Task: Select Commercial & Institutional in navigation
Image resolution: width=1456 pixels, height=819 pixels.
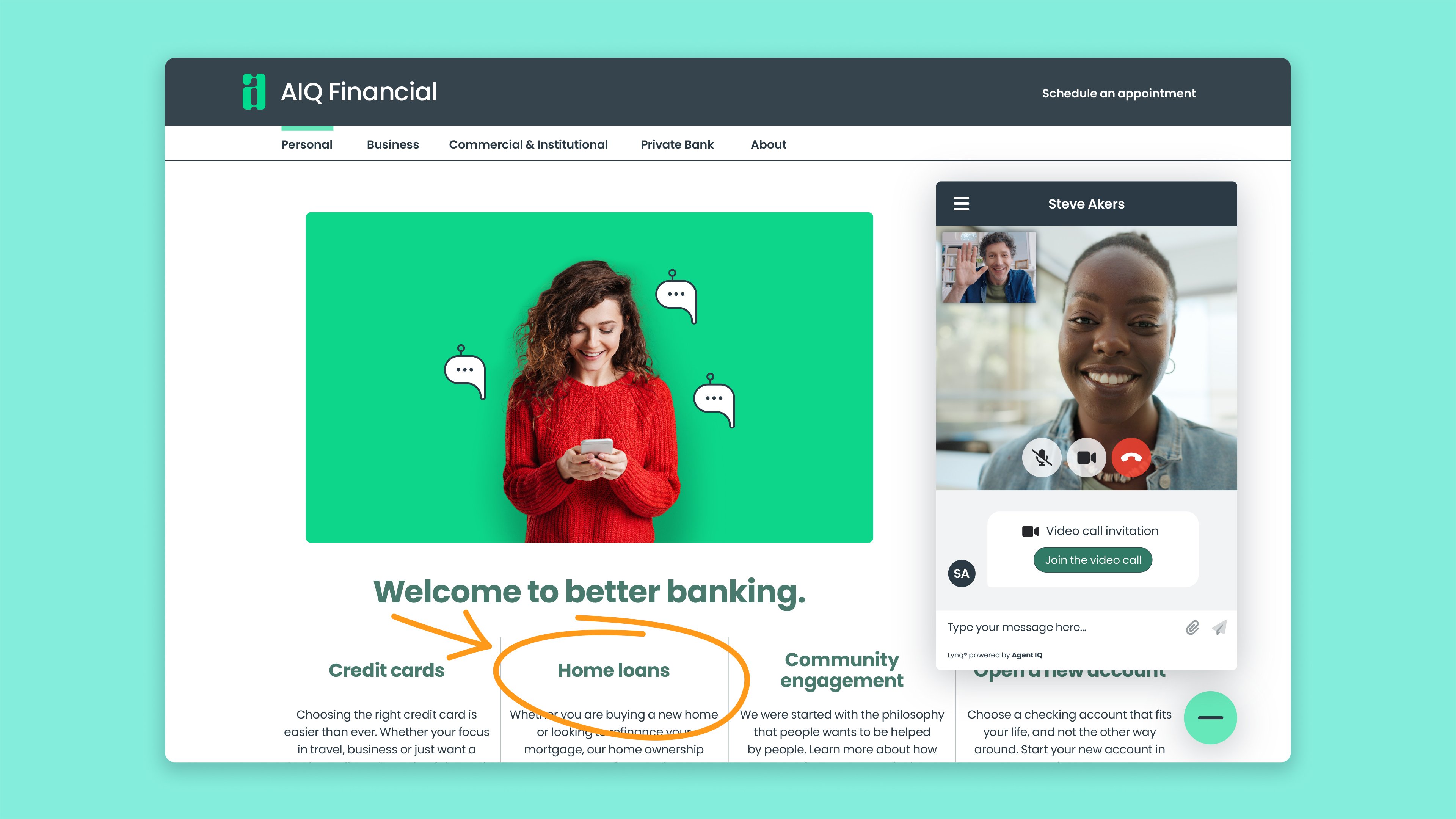Action: coord(529,145)
